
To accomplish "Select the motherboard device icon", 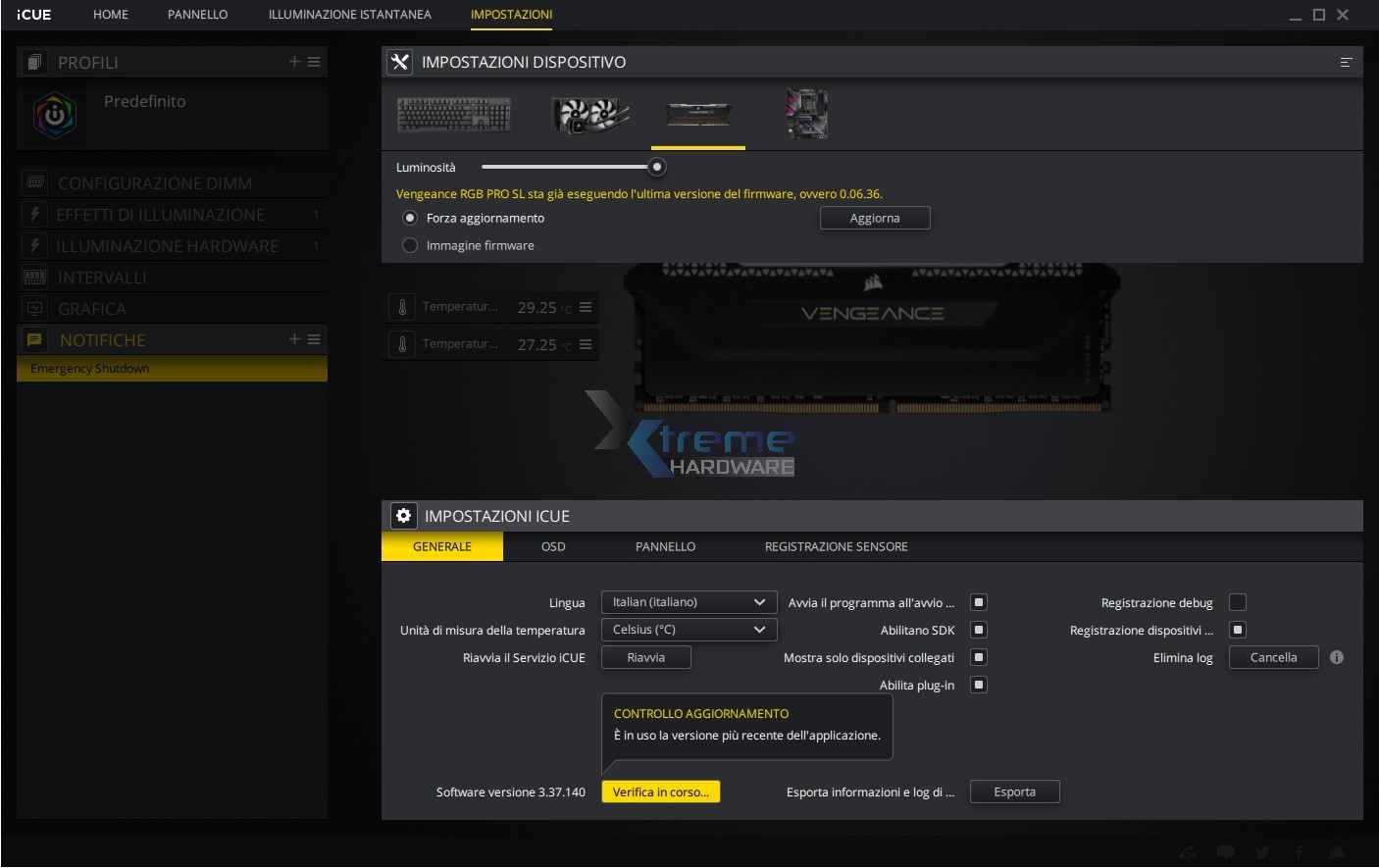I will tap(807, 114).
